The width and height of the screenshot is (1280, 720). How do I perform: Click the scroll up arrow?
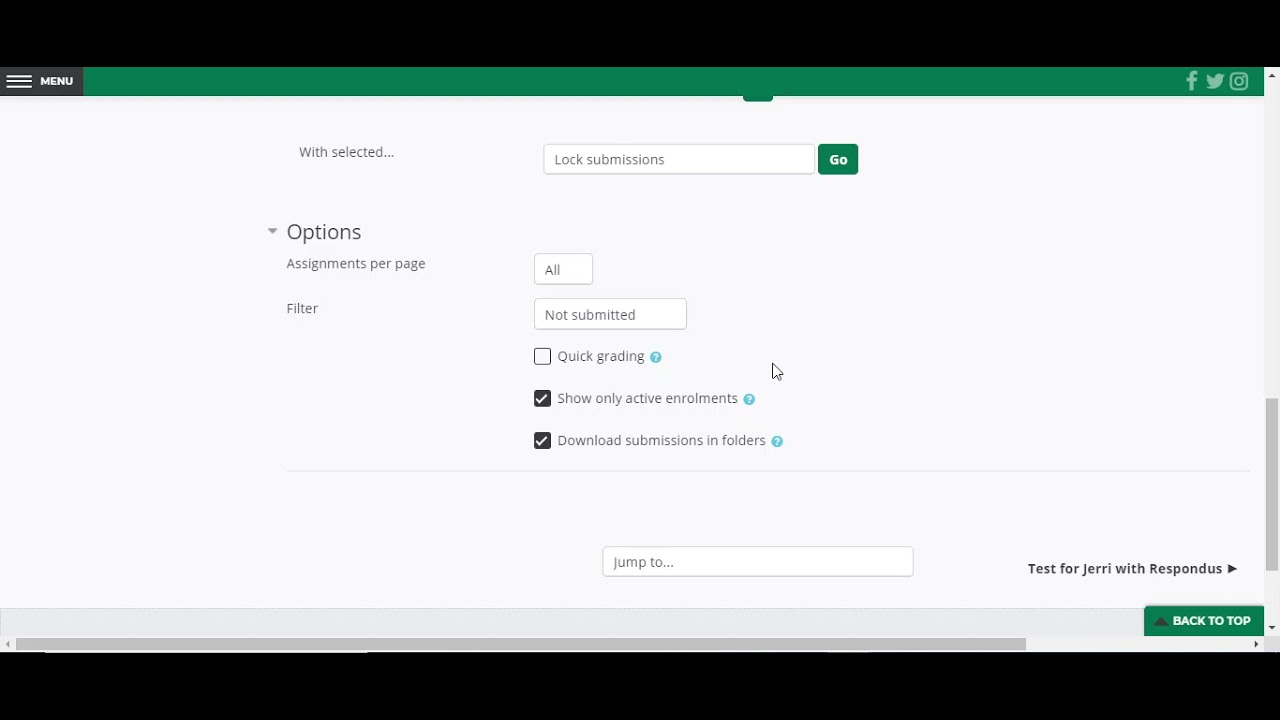pos(1272,74)
